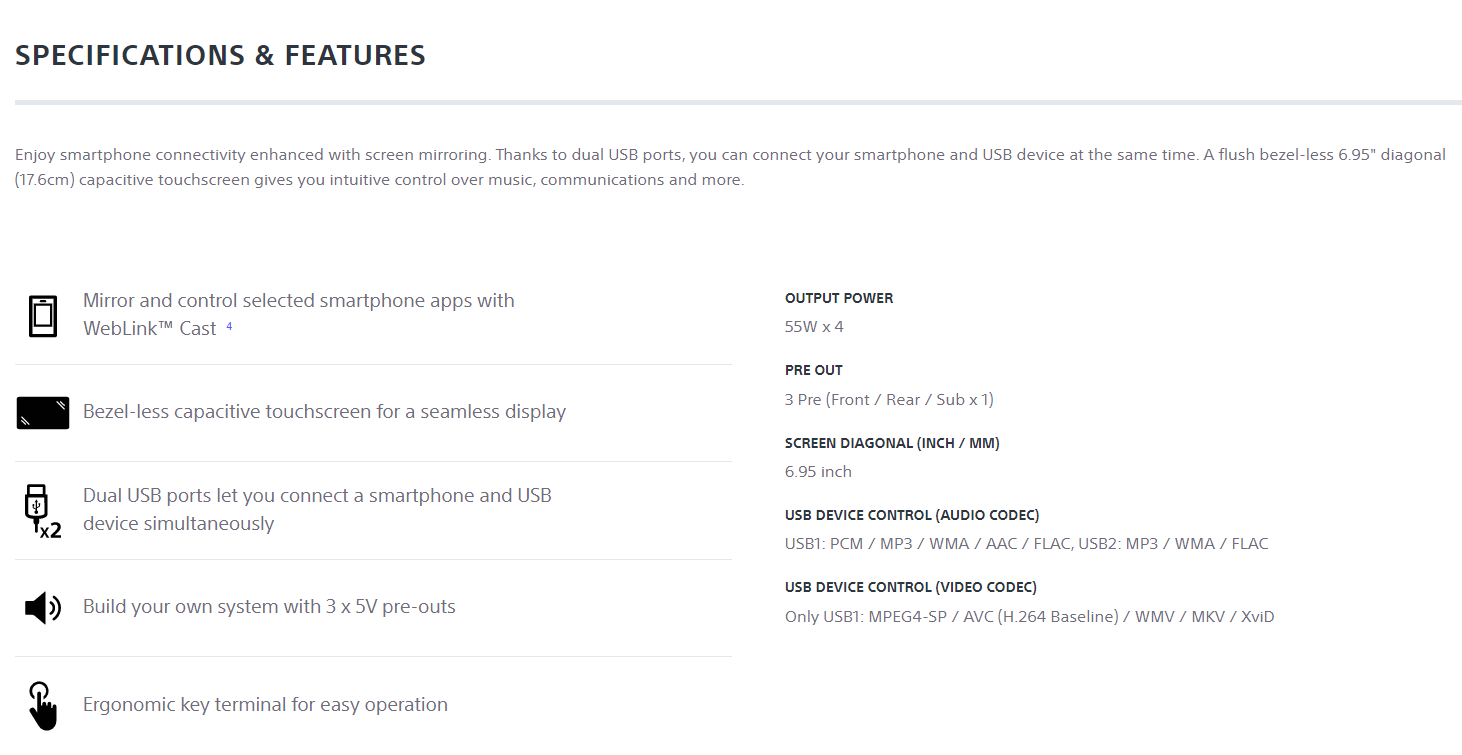Click the USB Device Control (Video Codec) label
This screenshot has width=1462, height=755.
click(910, 587)
